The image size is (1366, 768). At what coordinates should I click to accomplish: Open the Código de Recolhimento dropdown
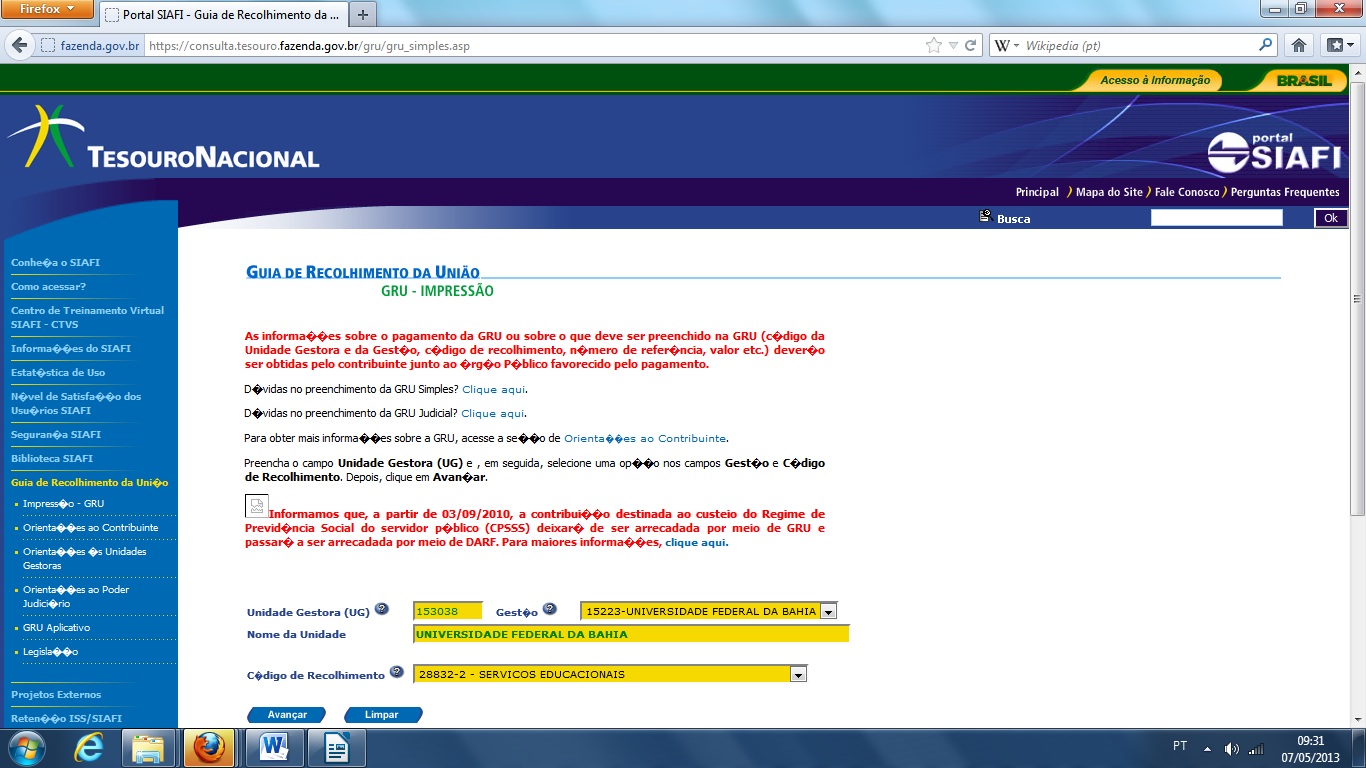tap(610, 674)
